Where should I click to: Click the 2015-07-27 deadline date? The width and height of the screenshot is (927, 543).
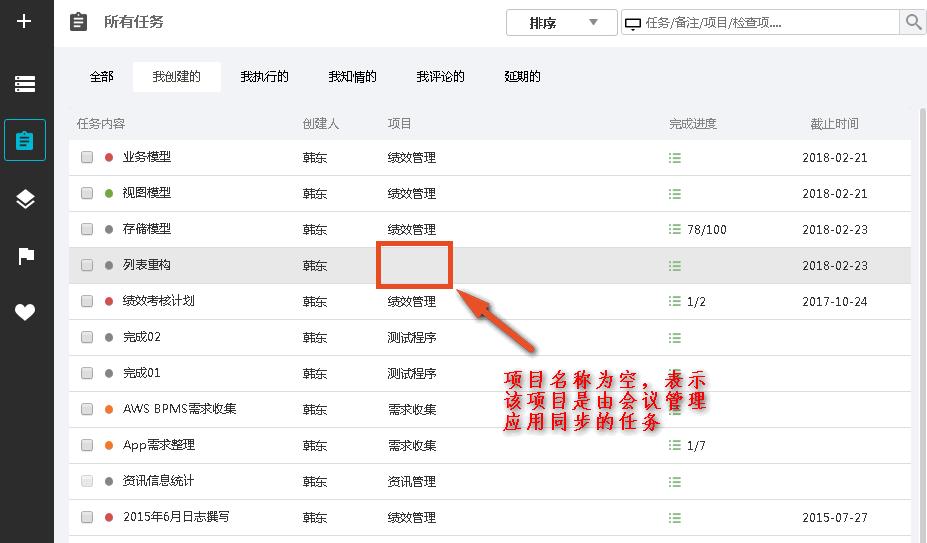point(835,518)
